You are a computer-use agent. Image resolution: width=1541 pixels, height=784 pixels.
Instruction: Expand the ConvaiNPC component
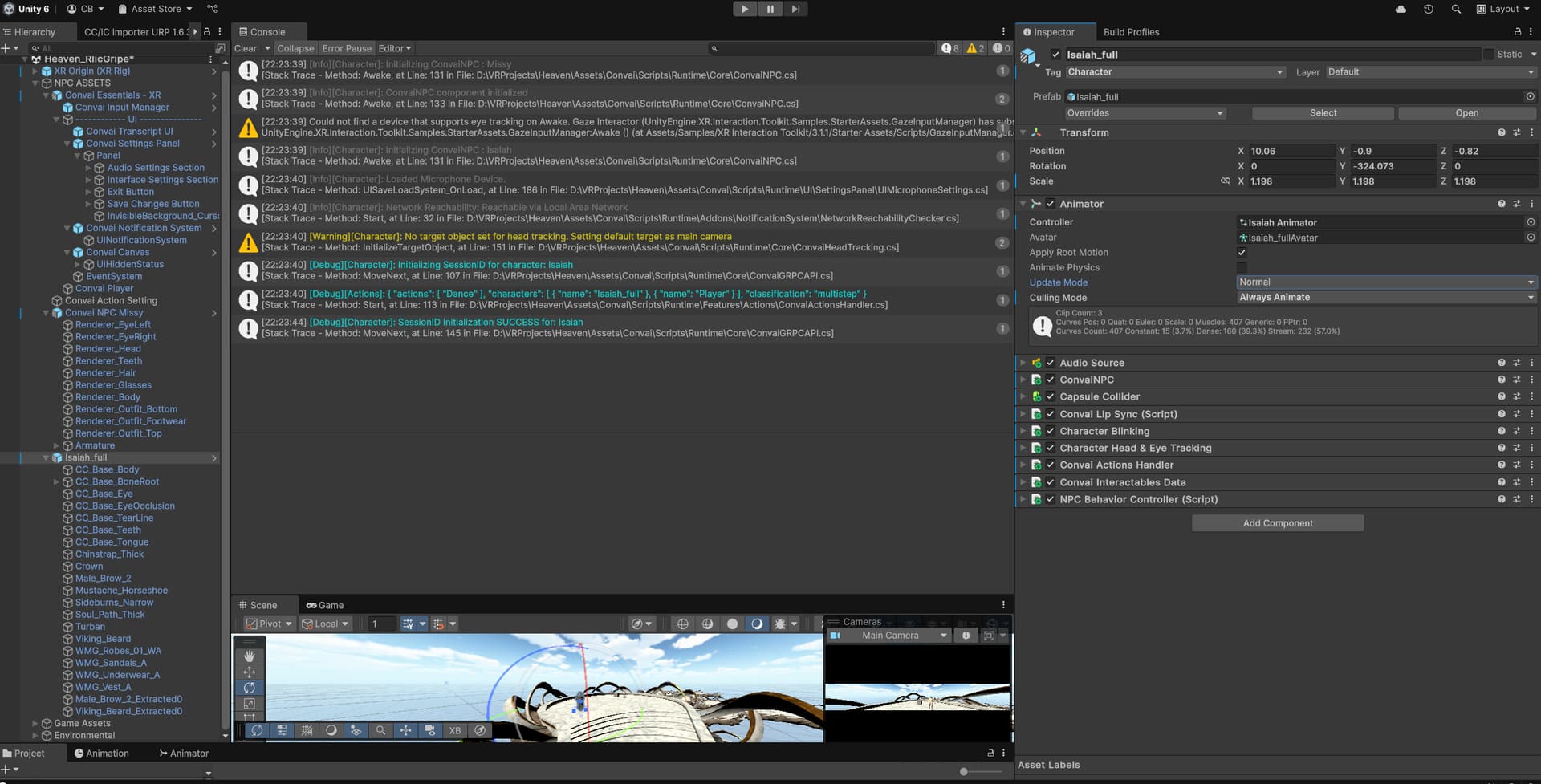(x=1023, y=380)
